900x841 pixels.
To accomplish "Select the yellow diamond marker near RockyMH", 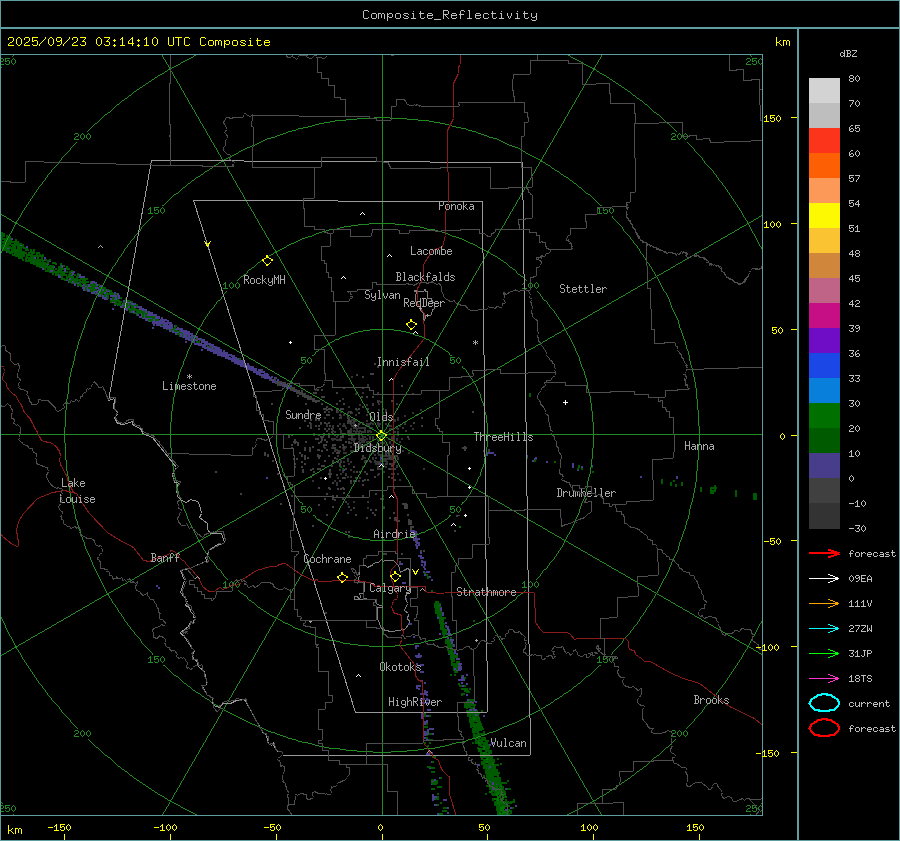I will pos(267,260).
